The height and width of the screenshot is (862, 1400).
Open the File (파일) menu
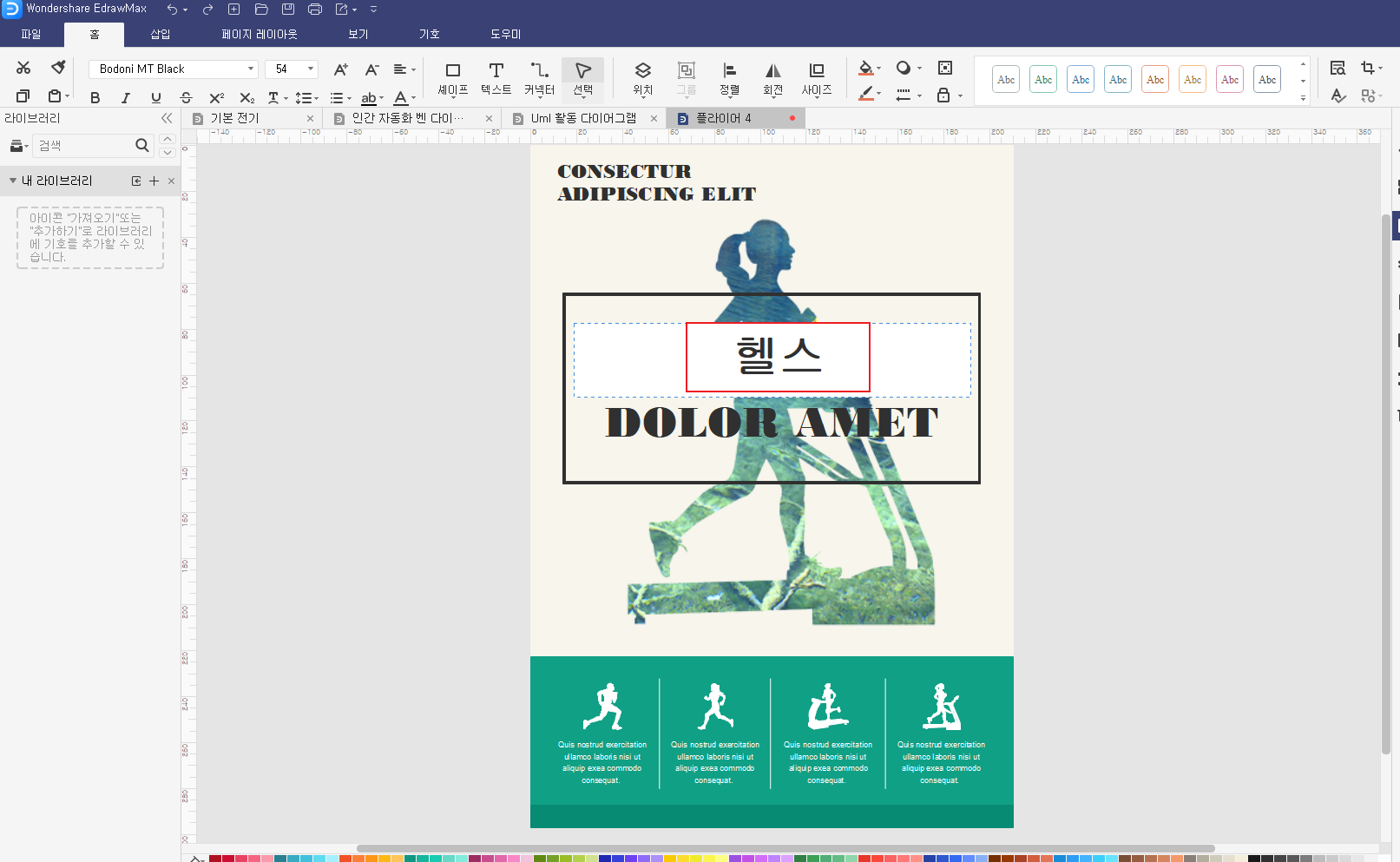[31, 35]
